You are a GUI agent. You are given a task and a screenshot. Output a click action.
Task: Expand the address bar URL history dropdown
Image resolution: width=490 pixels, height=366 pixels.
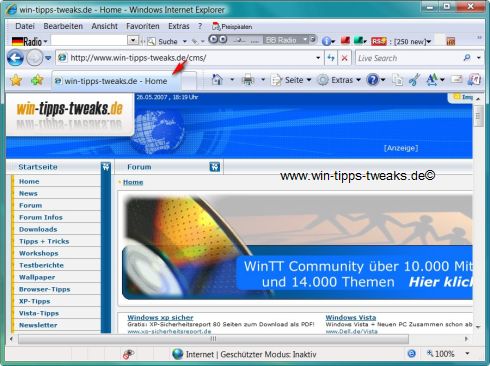click(318, 58)
